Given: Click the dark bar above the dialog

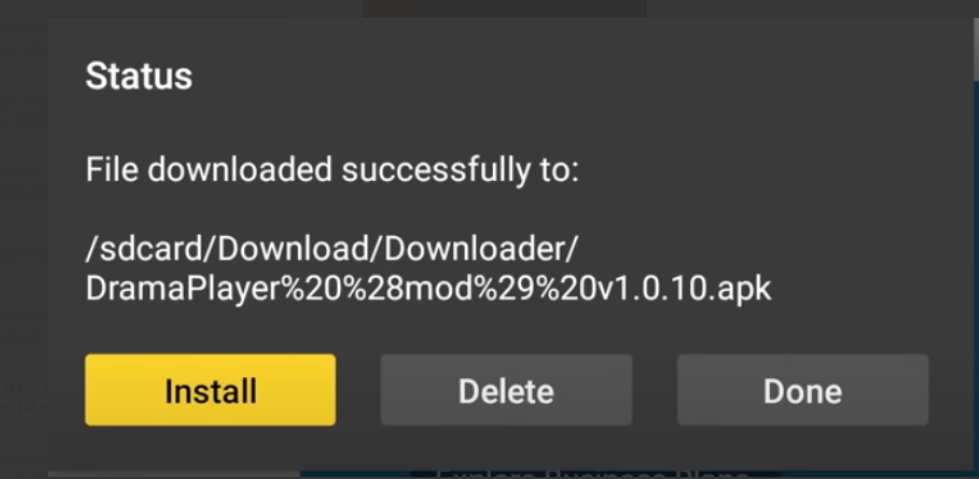Looking at the screenshot, I should 505,8.
